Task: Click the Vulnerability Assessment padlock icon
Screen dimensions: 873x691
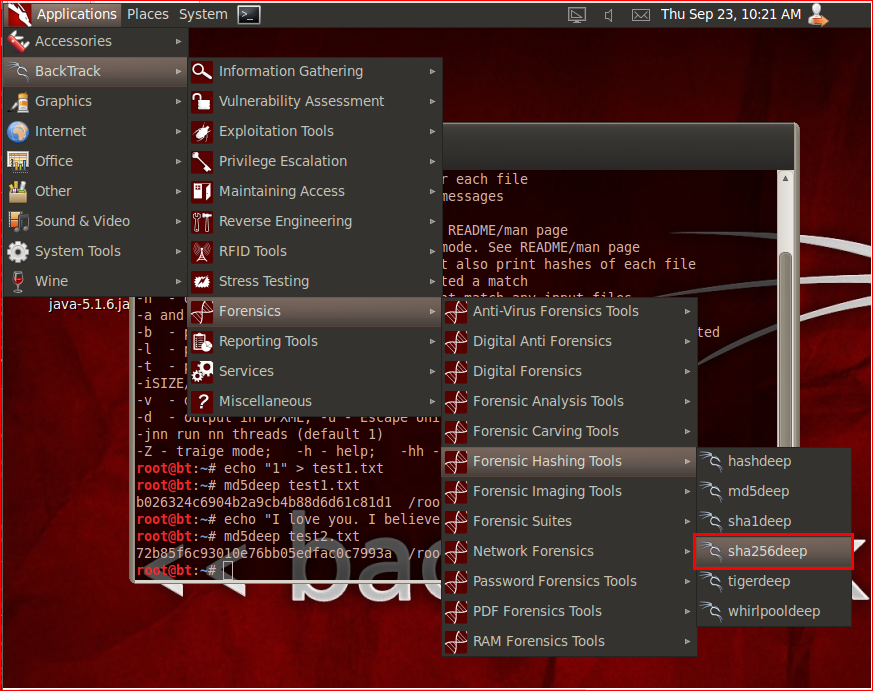Action: click(202, 101)
